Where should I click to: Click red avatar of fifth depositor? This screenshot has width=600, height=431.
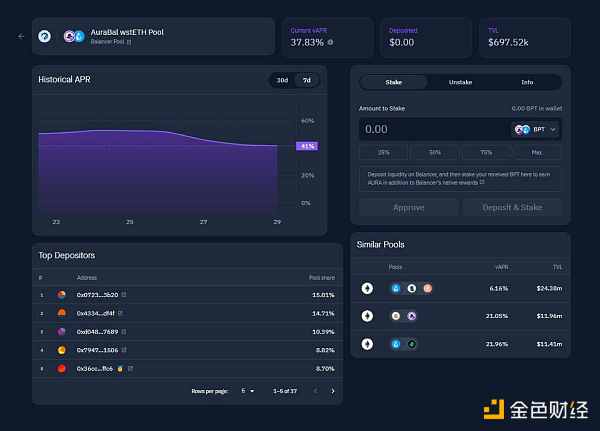pyautogui.click(x=61, y=369)
